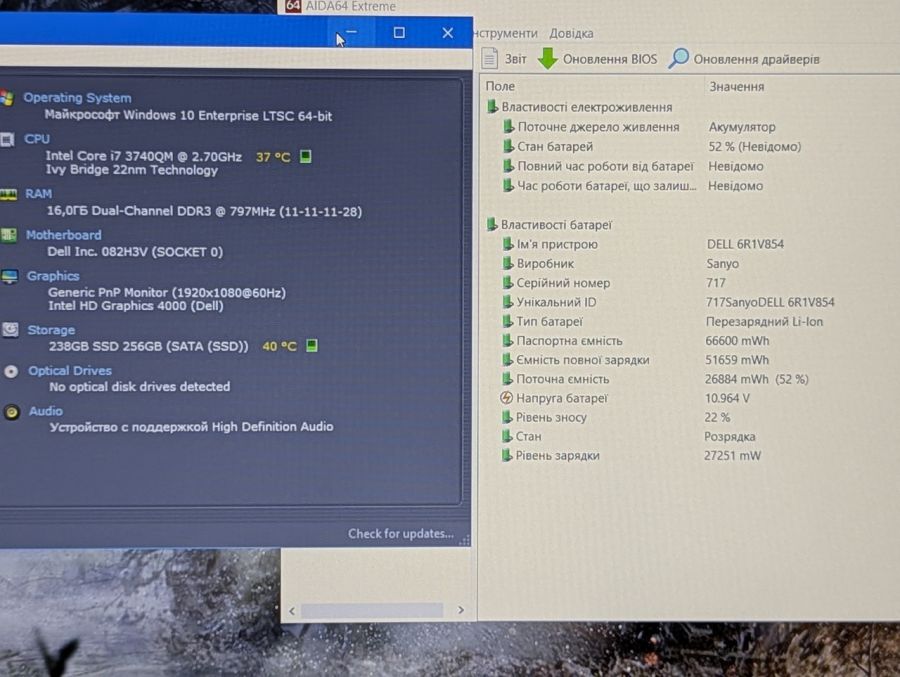Minimize the Speccy window

(351, 33)
